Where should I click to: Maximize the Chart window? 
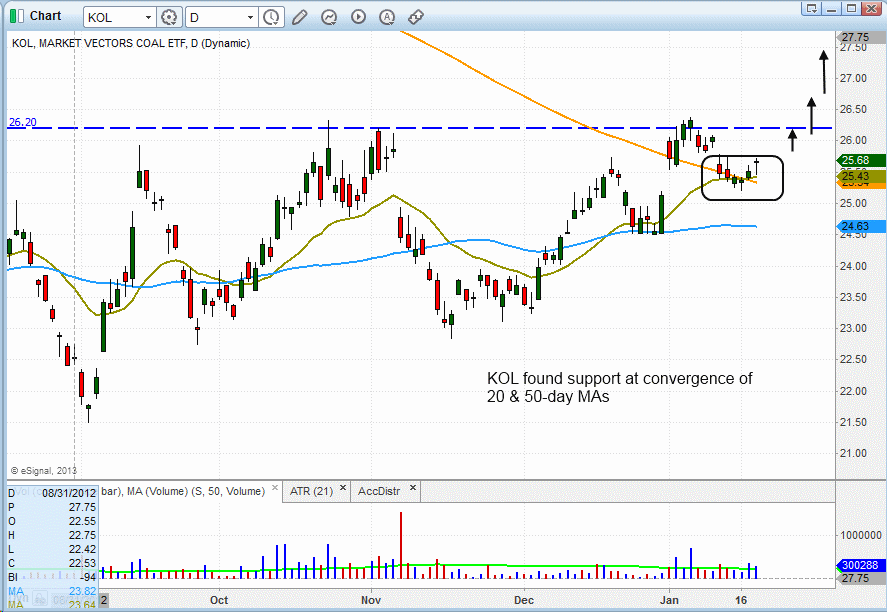tap(850, 8)
